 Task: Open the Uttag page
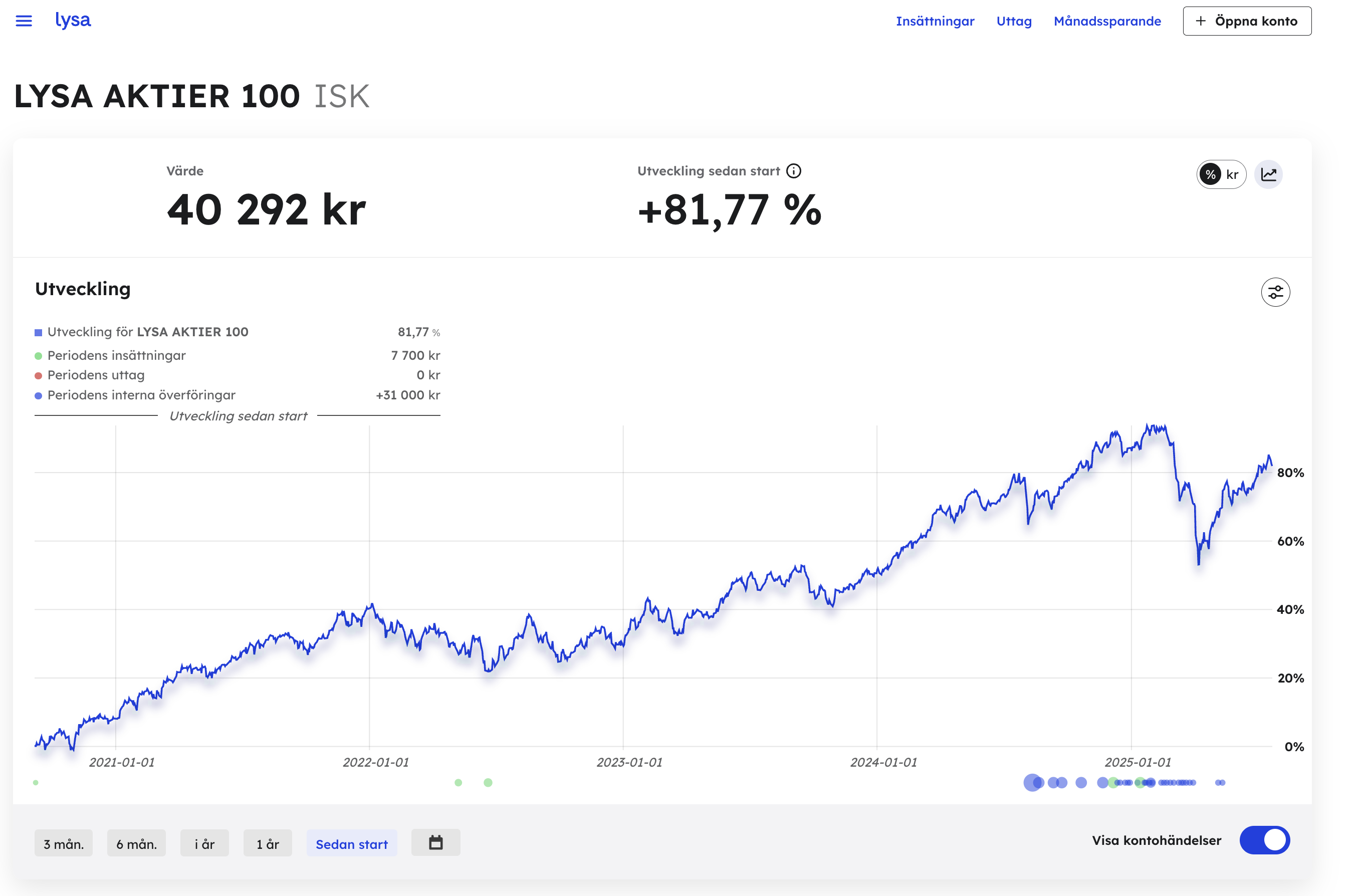pyautogui.click(x=1014, y=21)
